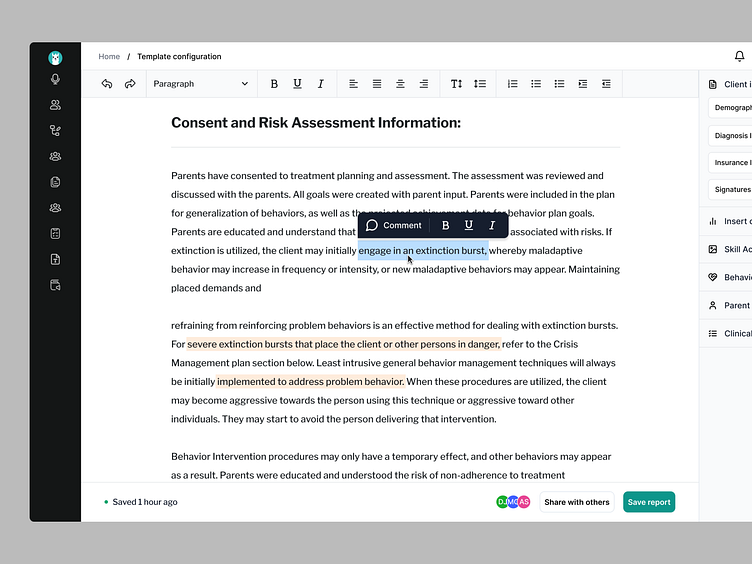This screenshot has height=564, width=752.
Task: Toggle bold in the main toolbar
Action: point(274,84)
